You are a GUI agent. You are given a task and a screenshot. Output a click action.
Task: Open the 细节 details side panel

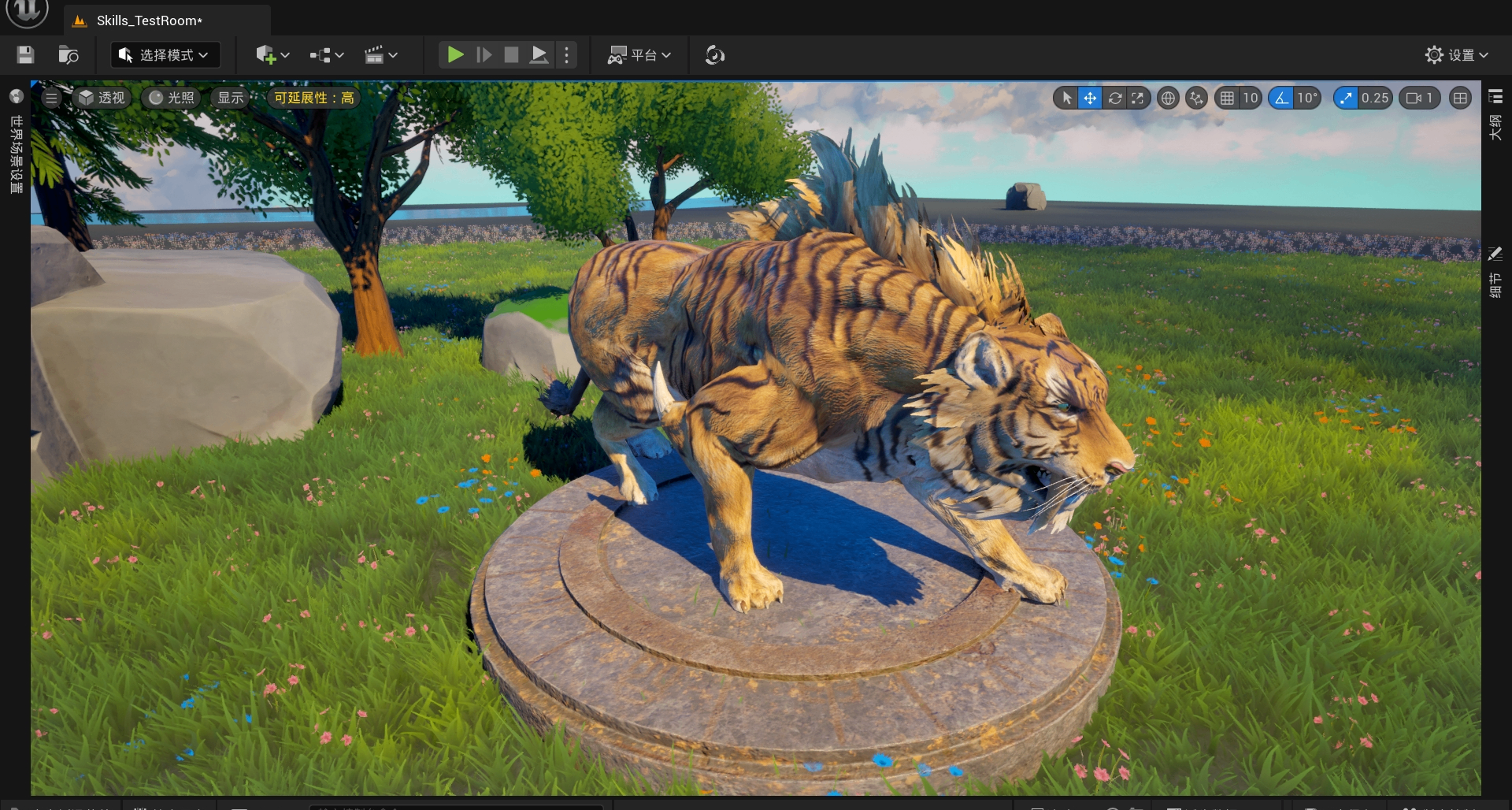coord(1495,273)
